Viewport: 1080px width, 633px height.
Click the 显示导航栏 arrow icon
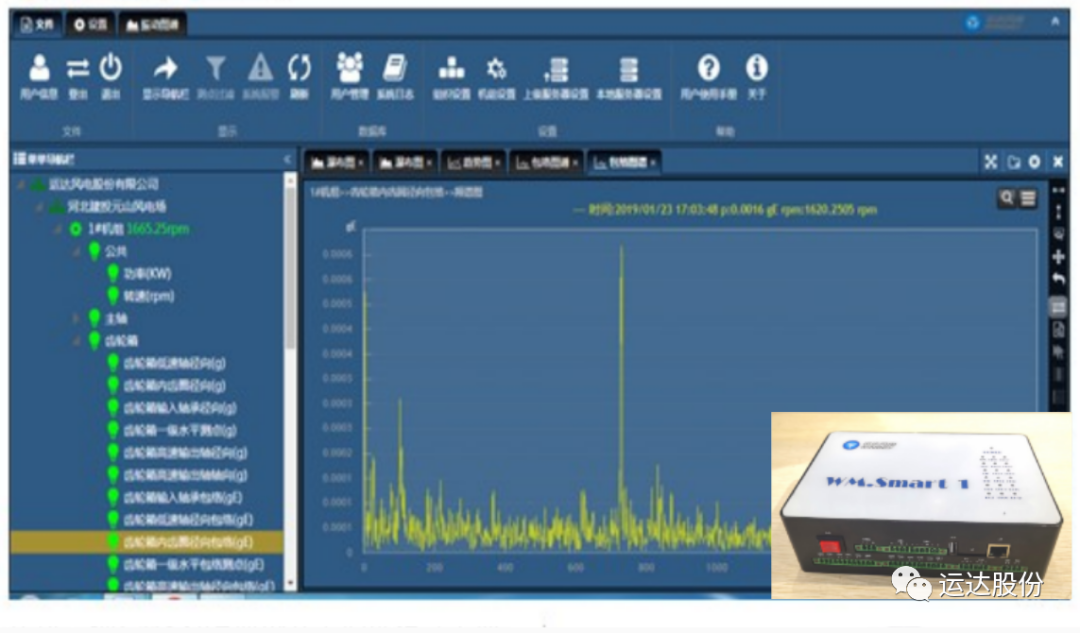tap(165, 68)
